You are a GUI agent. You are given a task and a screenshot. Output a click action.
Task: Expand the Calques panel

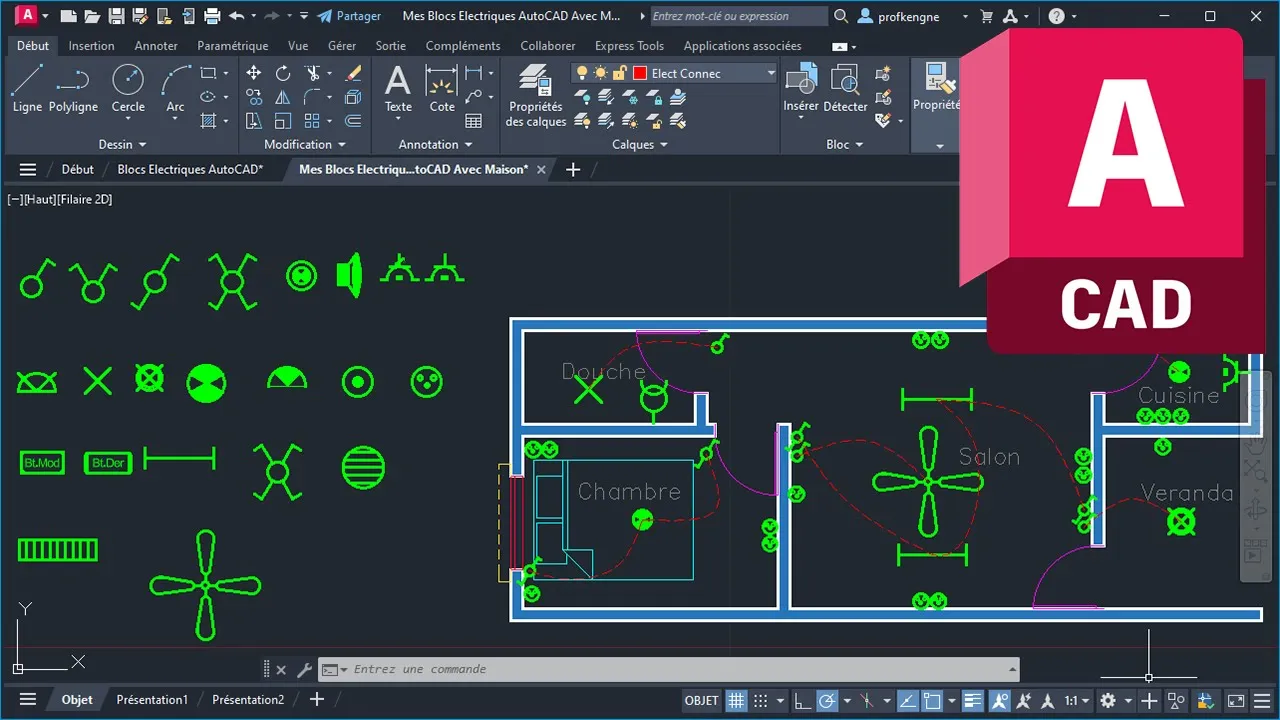coord(639,144)
